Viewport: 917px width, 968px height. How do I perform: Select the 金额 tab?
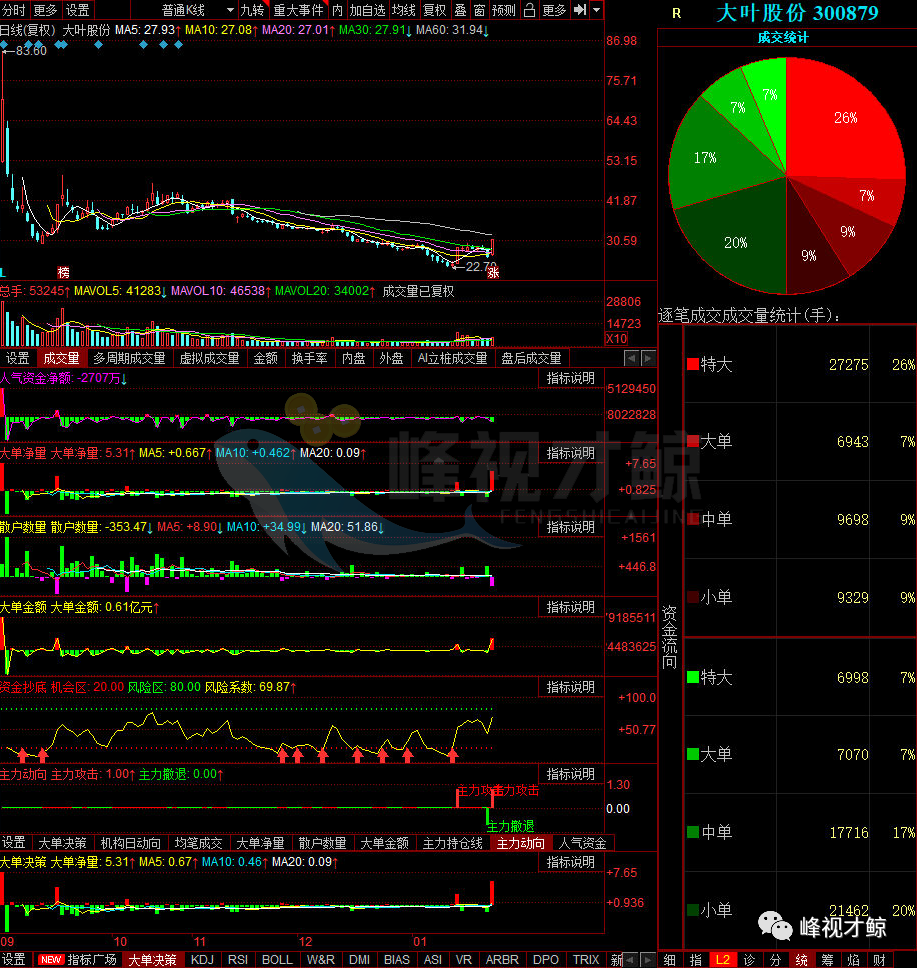(266, 358)
